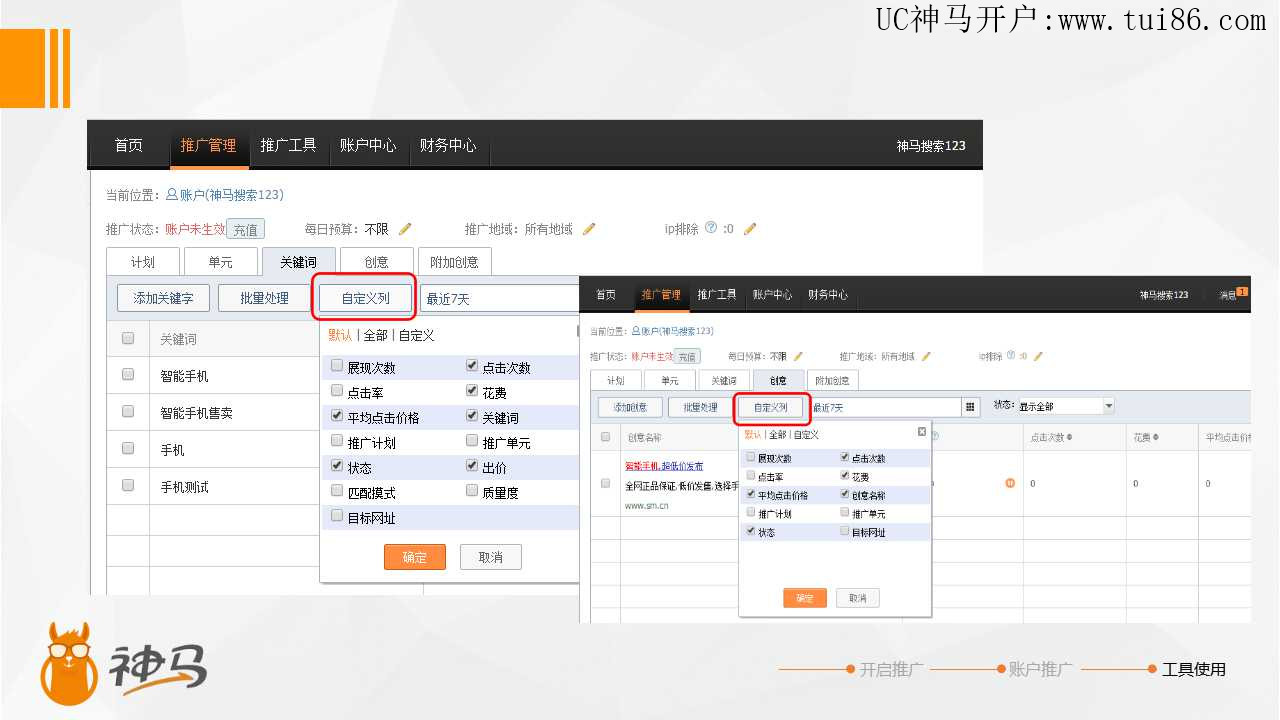
Task: Uncheck 平均点击价格 in the 关键词 window popup
Action: point(337,417)
